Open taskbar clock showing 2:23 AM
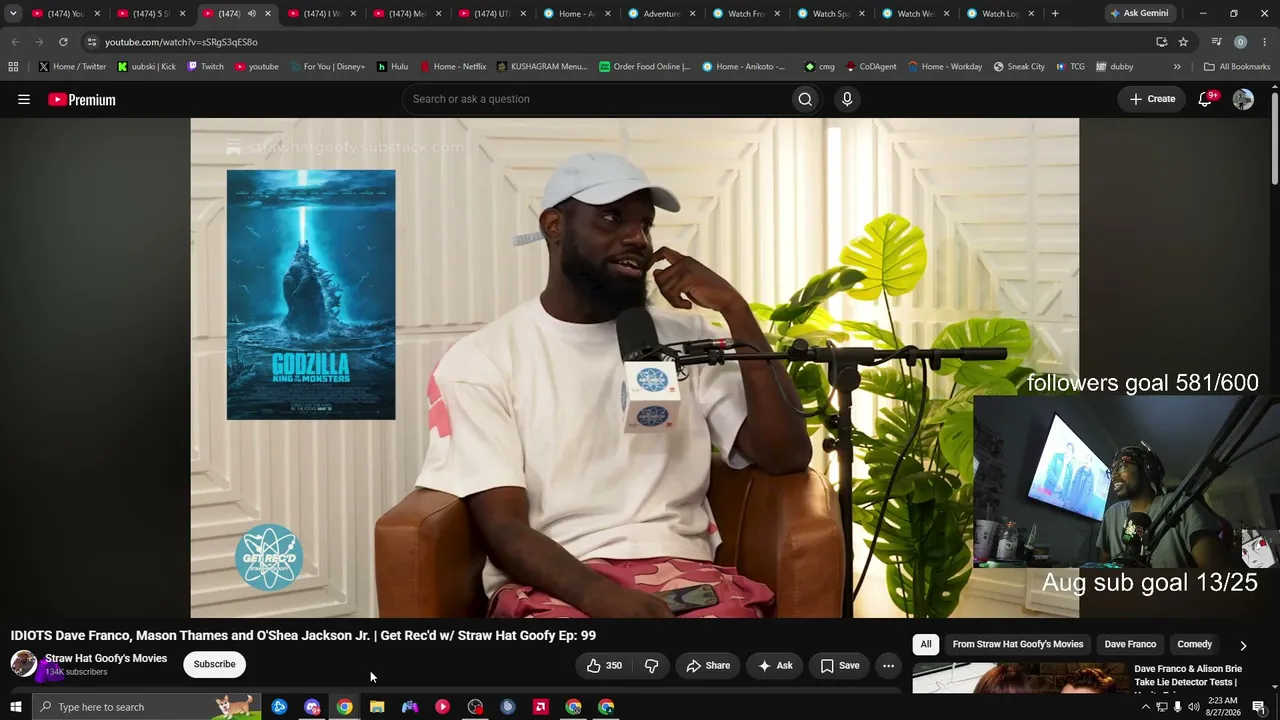Screen dimensions: 1280x720 [1223, 707]
